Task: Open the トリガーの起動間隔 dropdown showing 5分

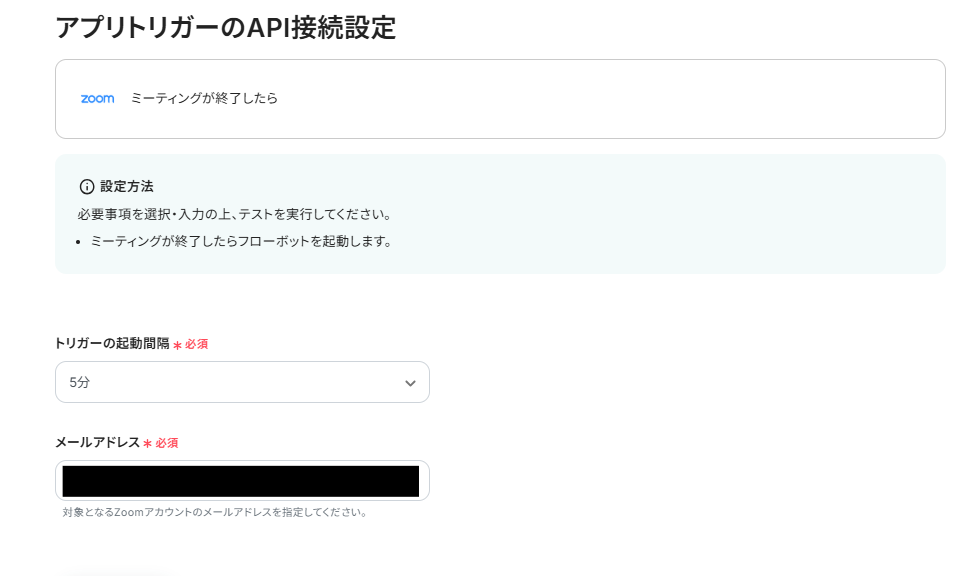Action: coord(242,382)
